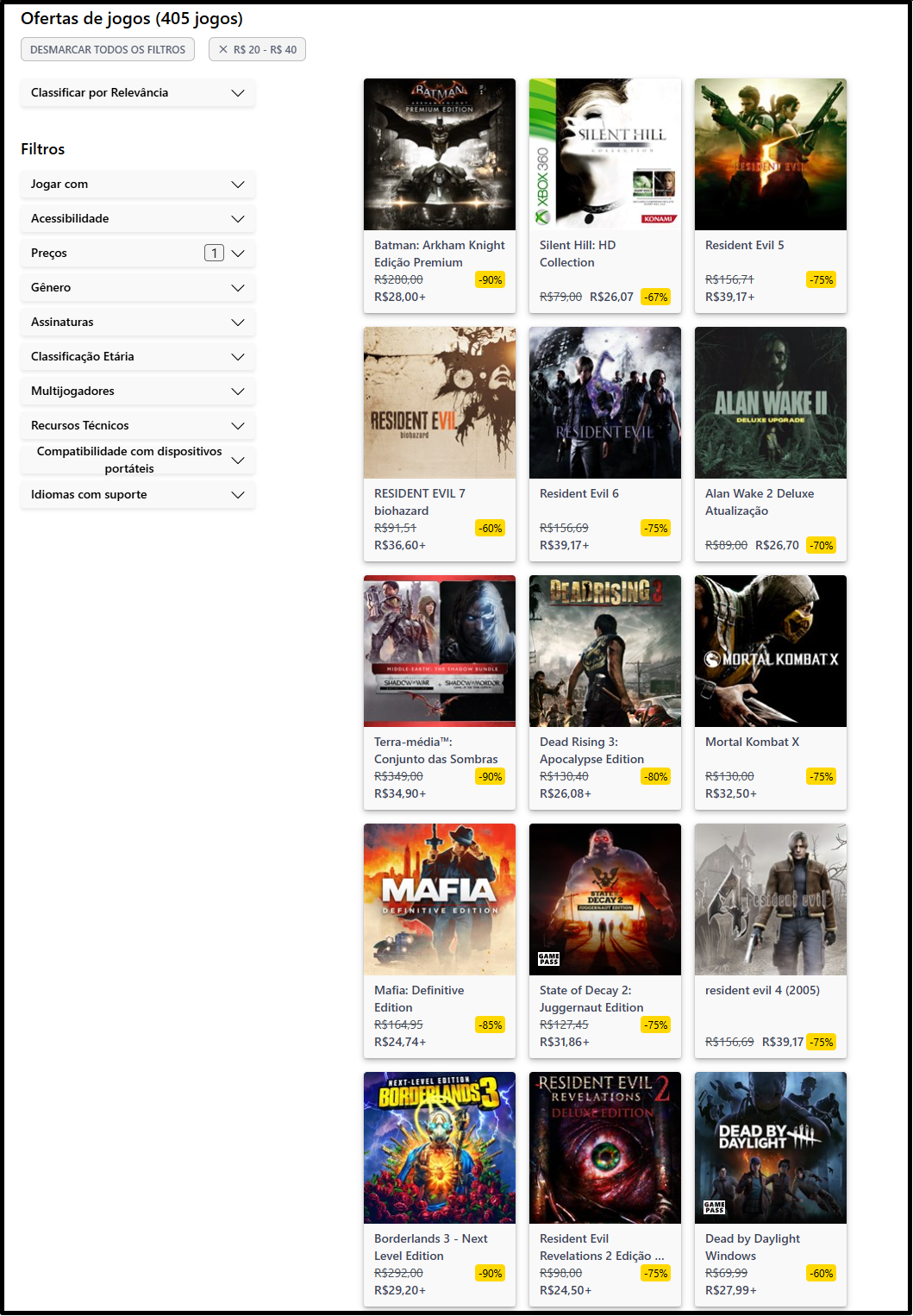Click the -60% badge on RESIDENT EVIL 7
The height and width of the screenshot is (1316, 913).
tap(491, 529)
